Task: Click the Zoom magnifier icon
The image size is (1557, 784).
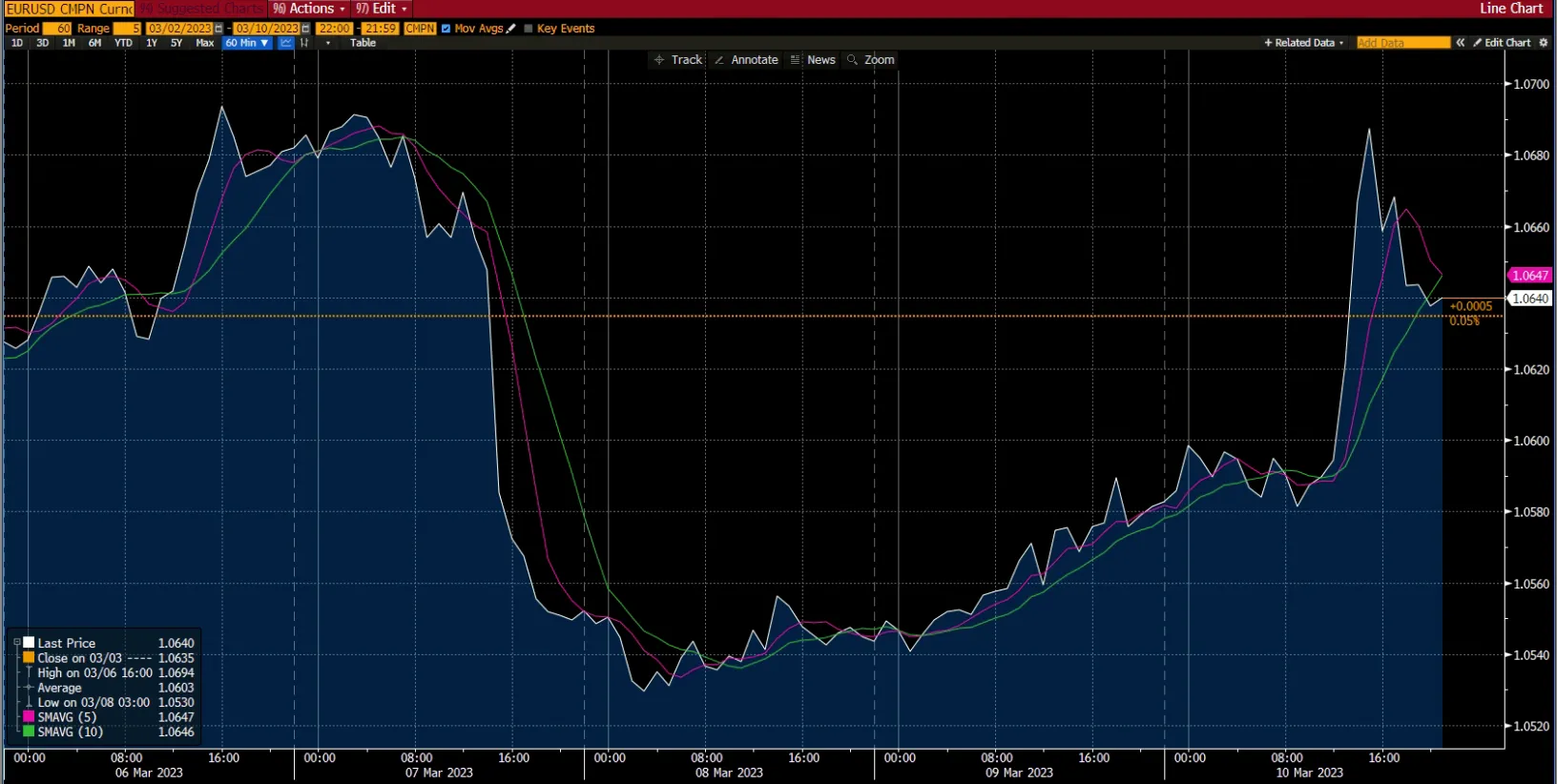Action: tap(853, 60)
